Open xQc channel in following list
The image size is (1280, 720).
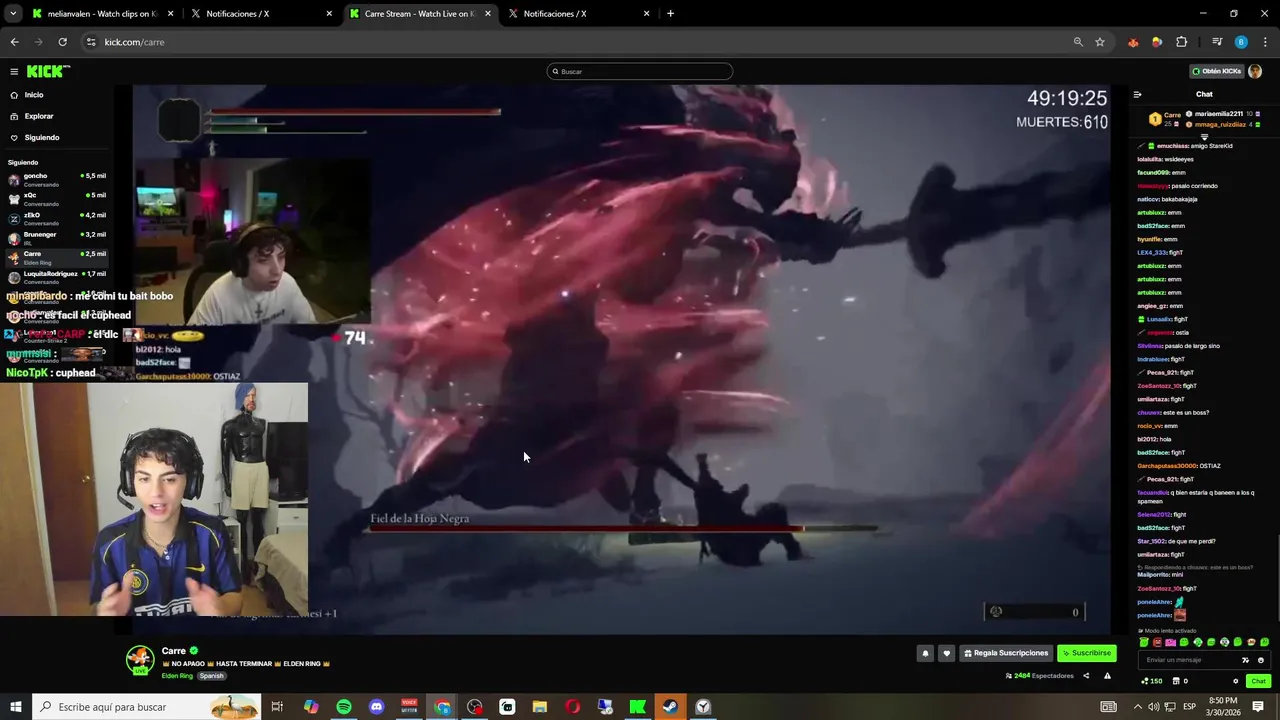[57, 199]
